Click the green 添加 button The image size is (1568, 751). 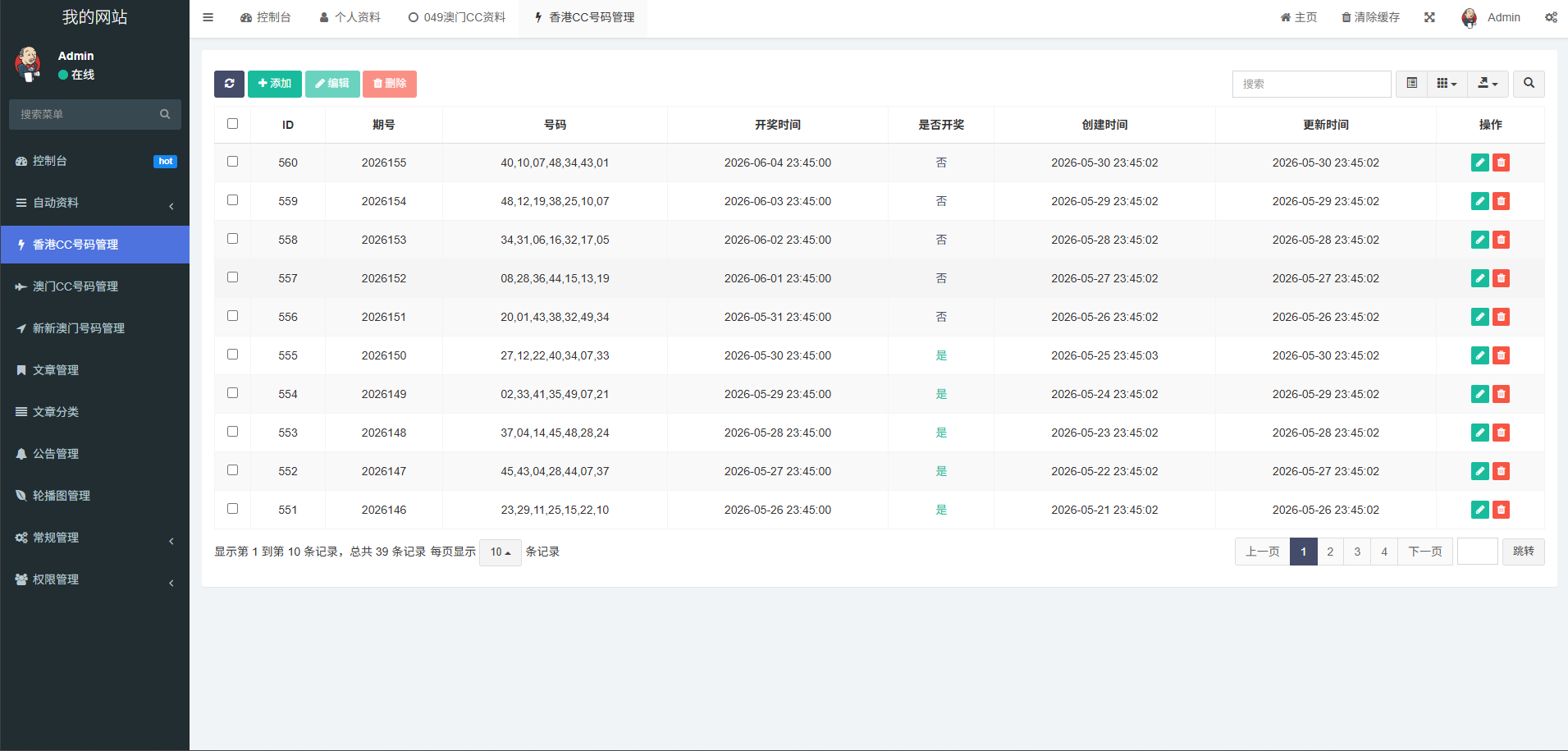(275, 84)
